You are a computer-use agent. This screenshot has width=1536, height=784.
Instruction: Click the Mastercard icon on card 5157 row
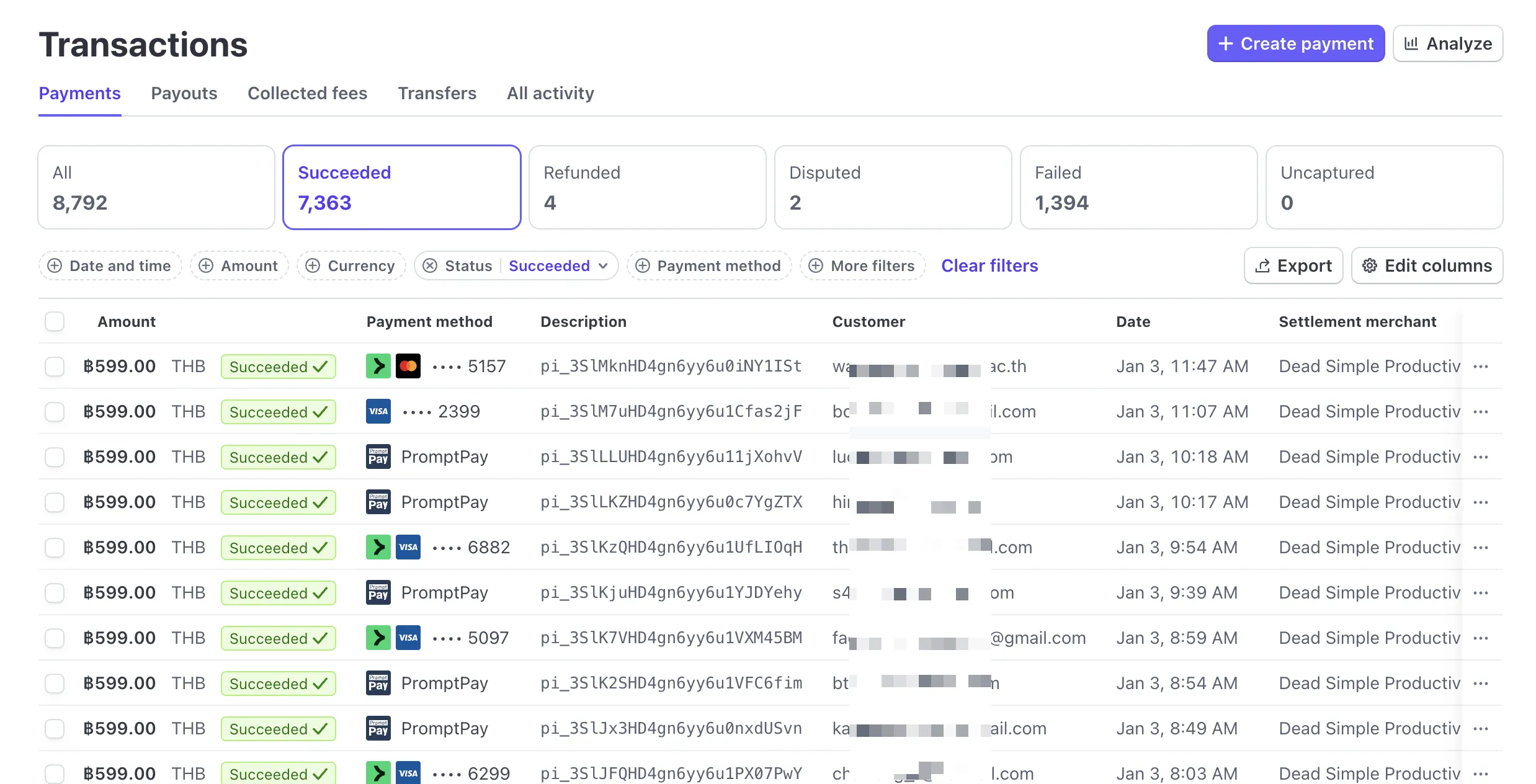click(x=408, y=366)
